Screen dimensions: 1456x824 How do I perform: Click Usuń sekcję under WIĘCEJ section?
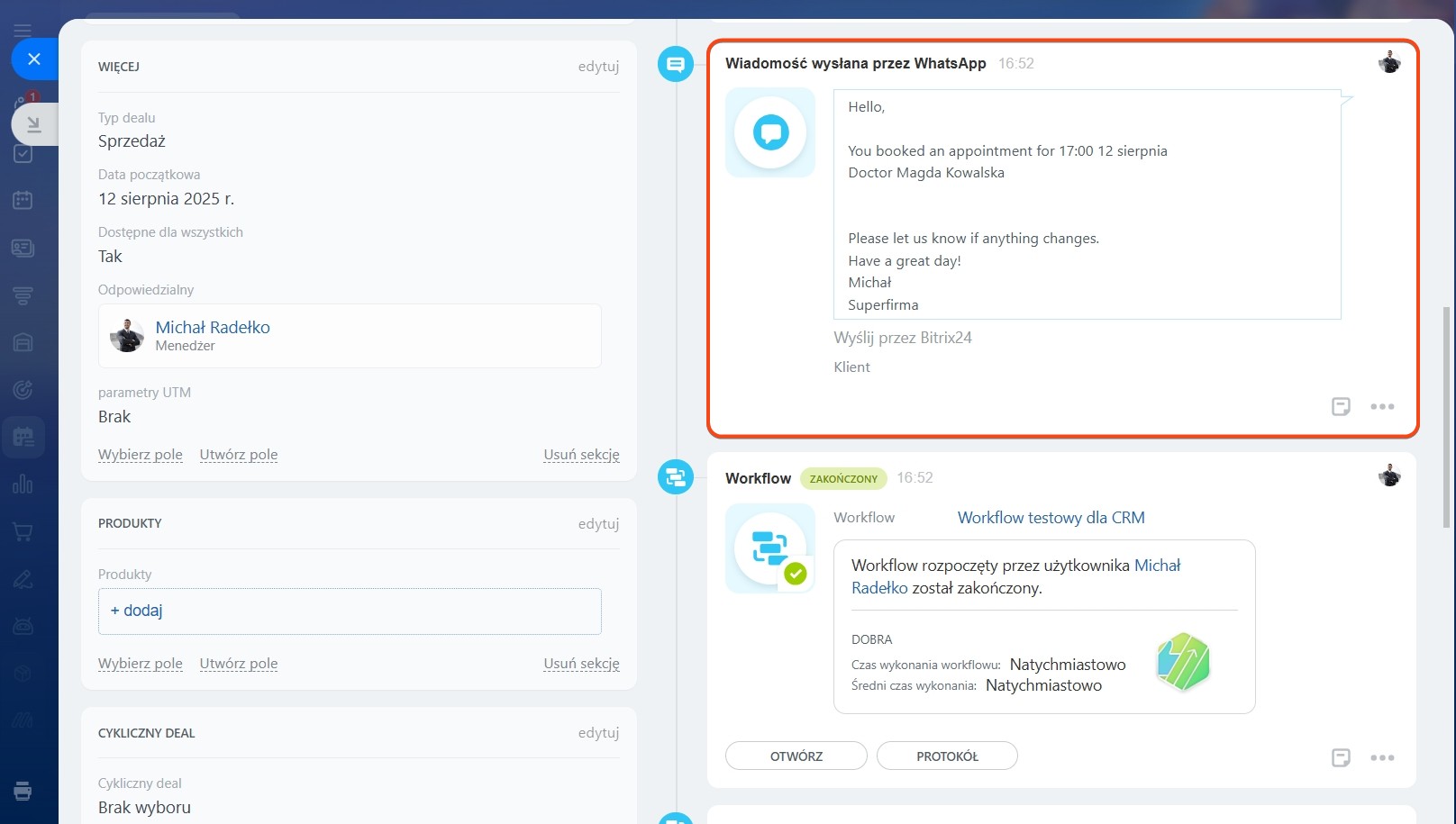point(581,455)
